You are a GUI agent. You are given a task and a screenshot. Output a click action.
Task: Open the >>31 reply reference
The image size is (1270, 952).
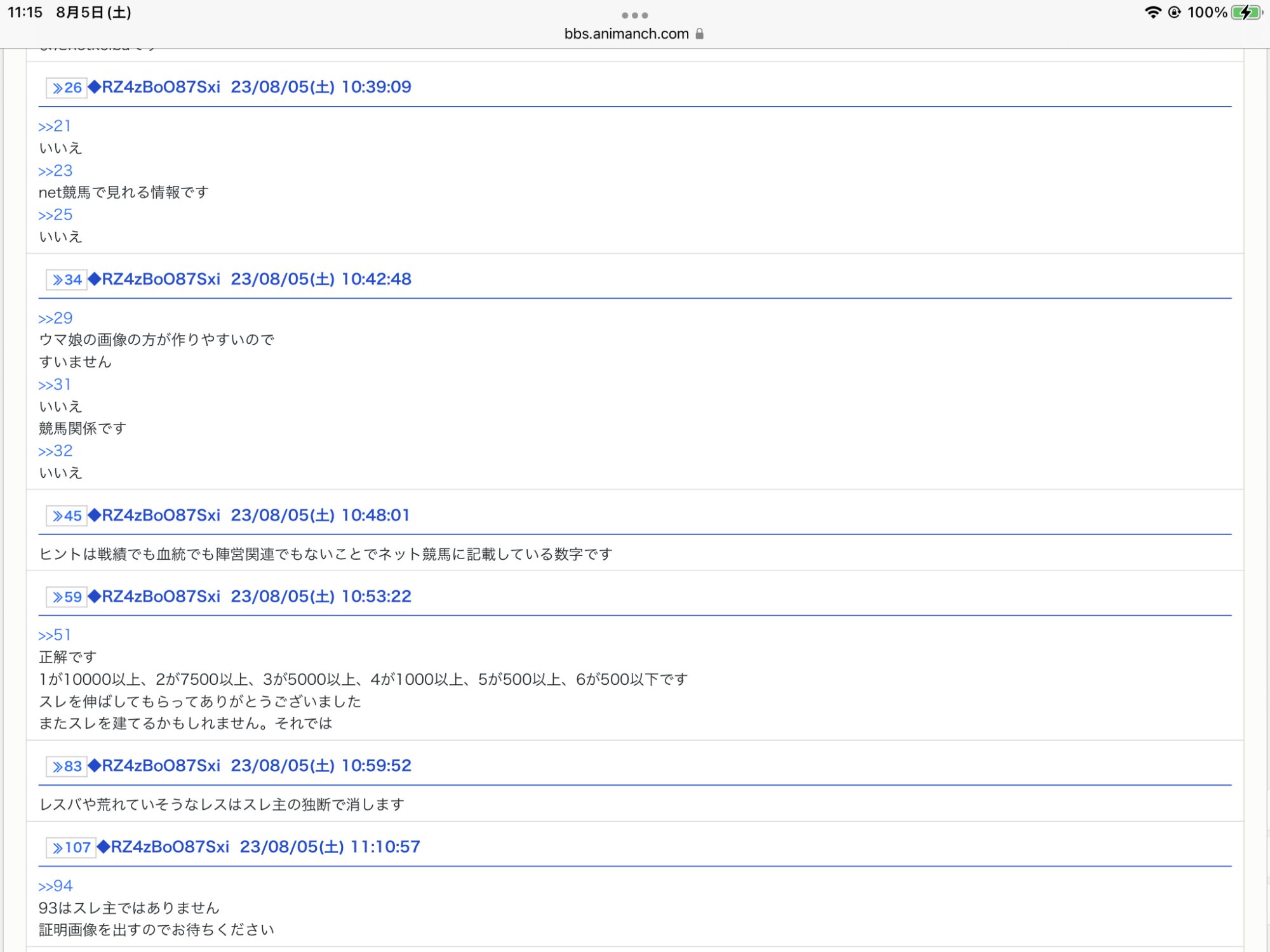point(55,385)
